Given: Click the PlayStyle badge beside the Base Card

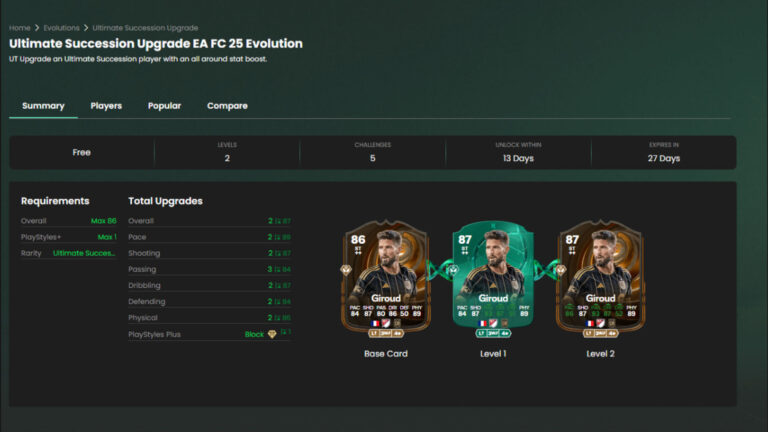Looking at the screenshot, I should (x=346, y=270).
